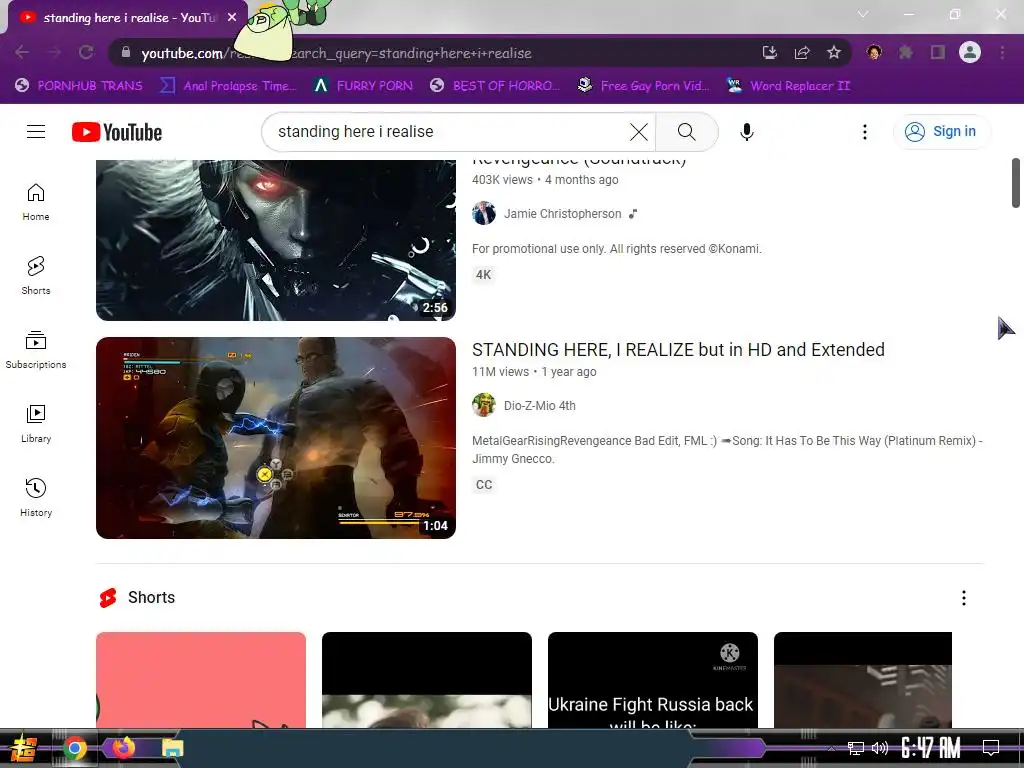Expand hidden system tray icons chevron
1024x768 pixels.
click(831, 748)
